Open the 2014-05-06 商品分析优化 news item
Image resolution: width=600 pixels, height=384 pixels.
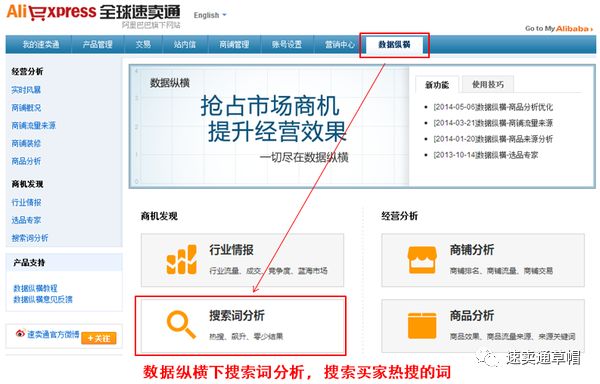point(493,107)
